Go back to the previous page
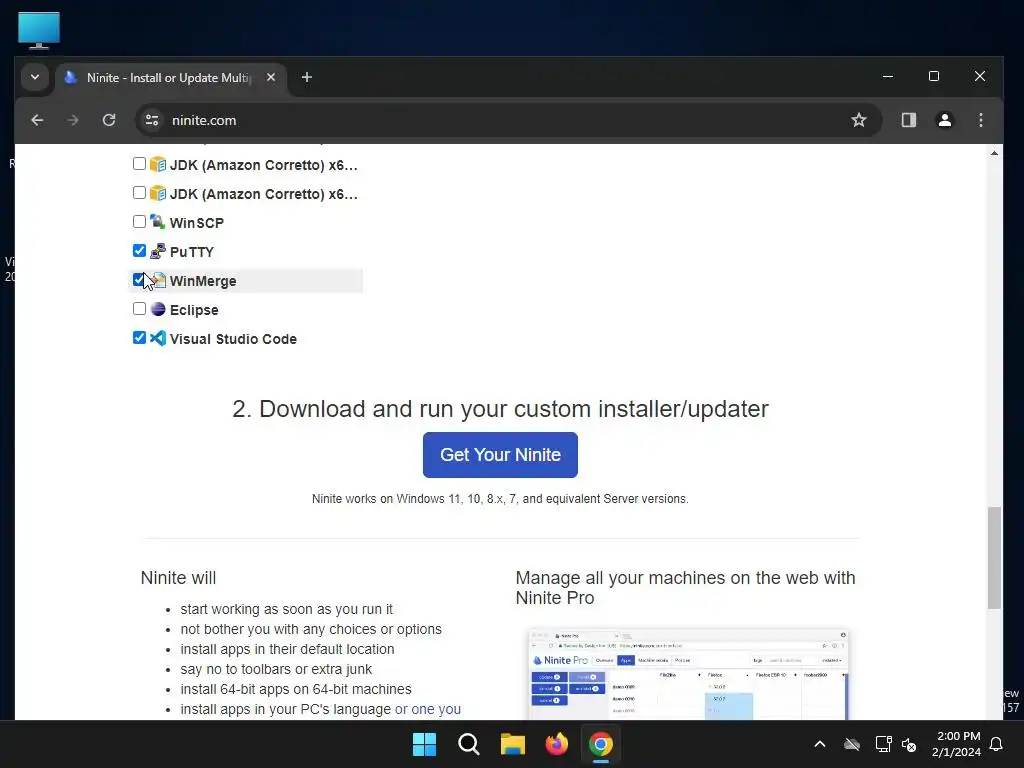 point(37,120)
